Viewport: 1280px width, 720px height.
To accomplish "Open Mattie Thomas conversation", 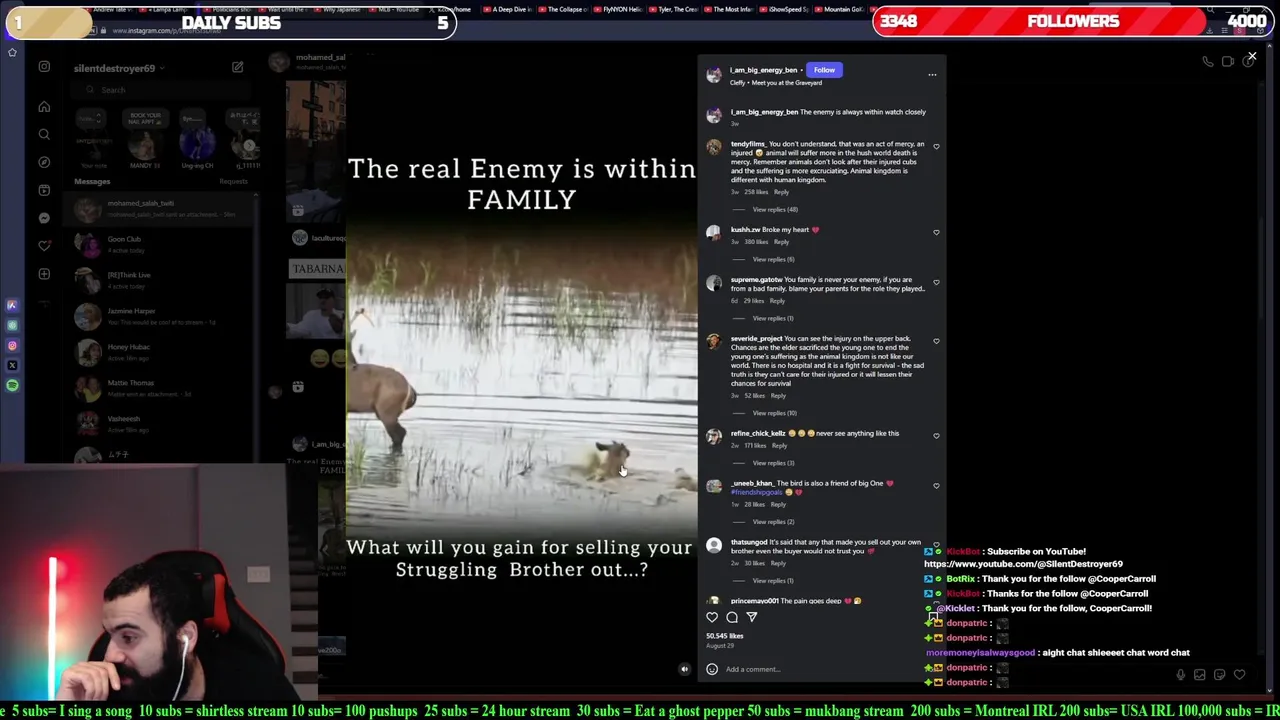I will (160, 389).
